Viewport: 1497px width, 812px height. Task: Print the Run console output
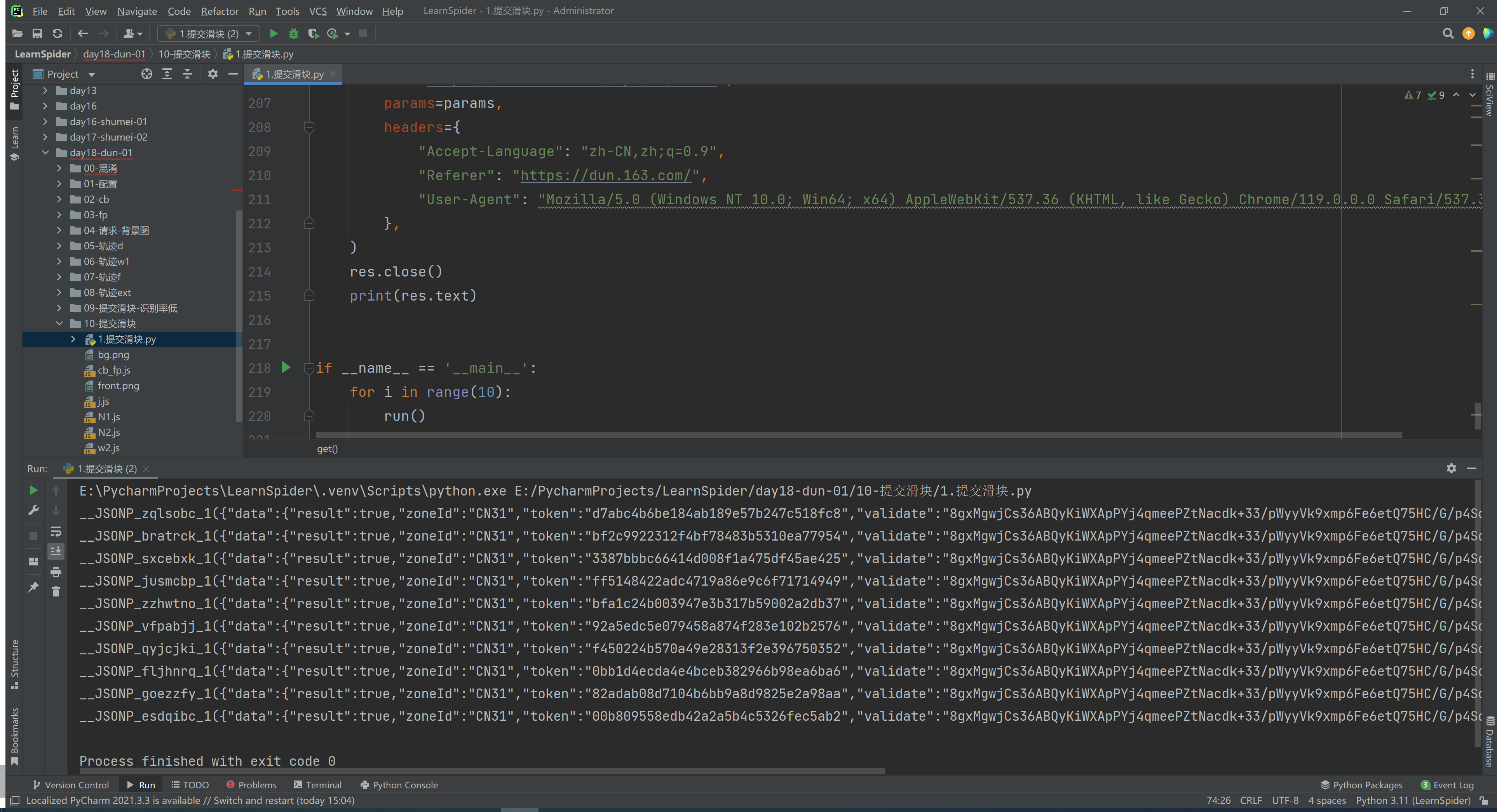56,572
